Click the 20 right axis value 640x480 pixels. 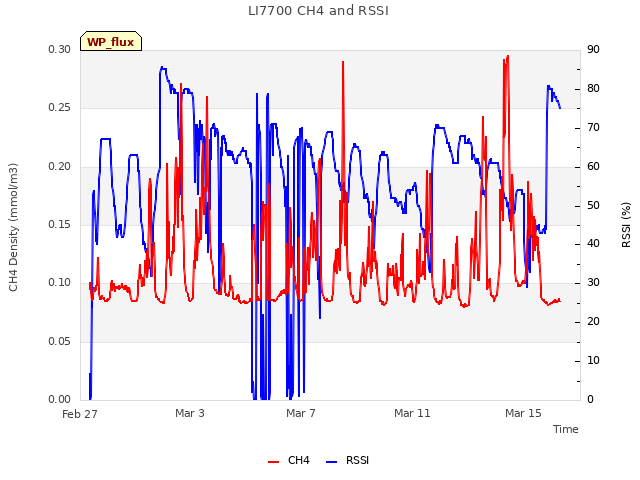click(593, 322)
